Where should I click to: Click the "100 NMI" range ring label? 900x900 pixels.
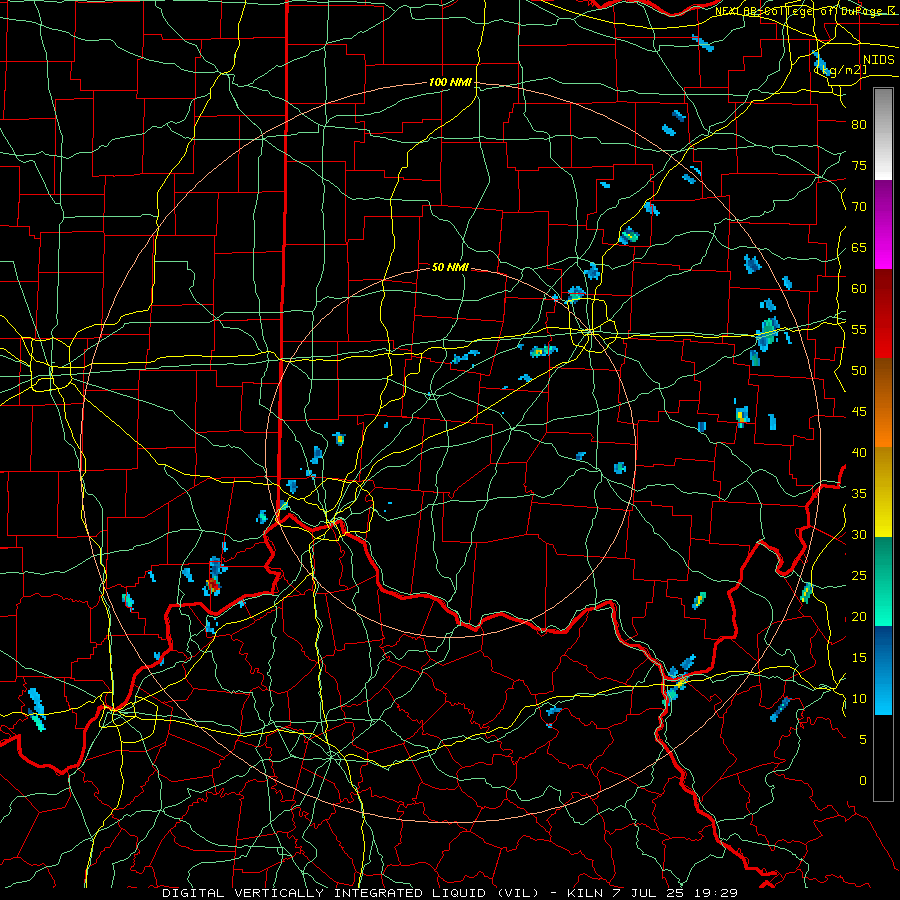(450, 83)
